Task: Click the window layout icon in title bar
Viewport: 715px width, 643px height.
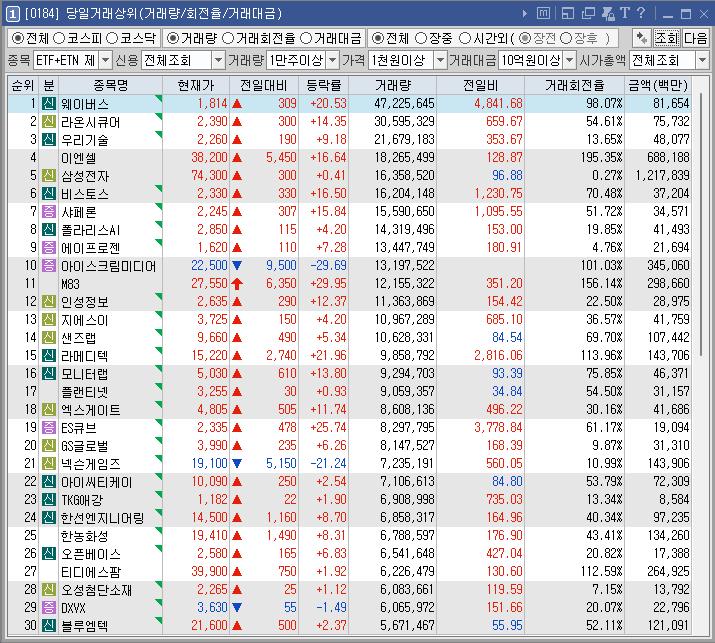Action: (x=568, y=14)
